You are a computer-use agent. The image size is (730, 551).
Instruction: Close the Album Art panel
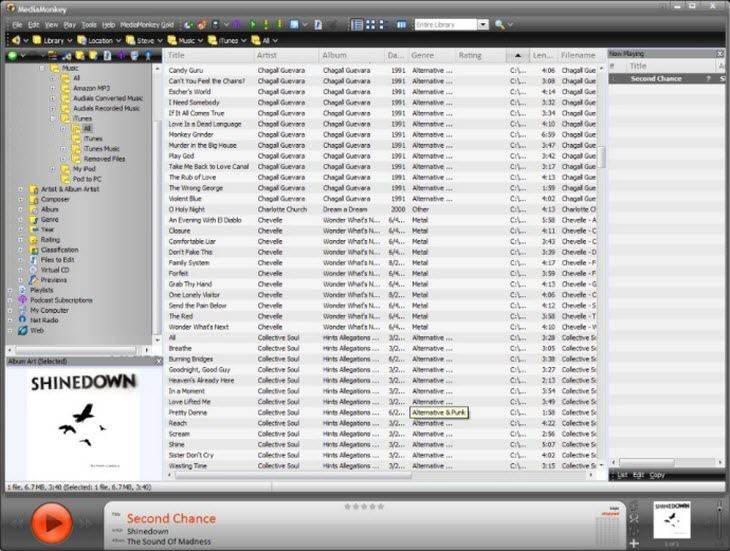click(157, 361)
